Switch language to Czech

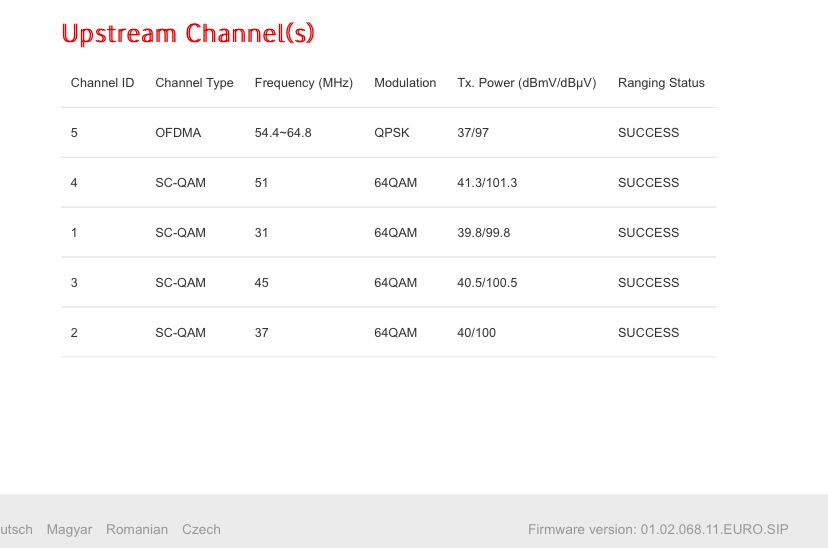(201, 530)
